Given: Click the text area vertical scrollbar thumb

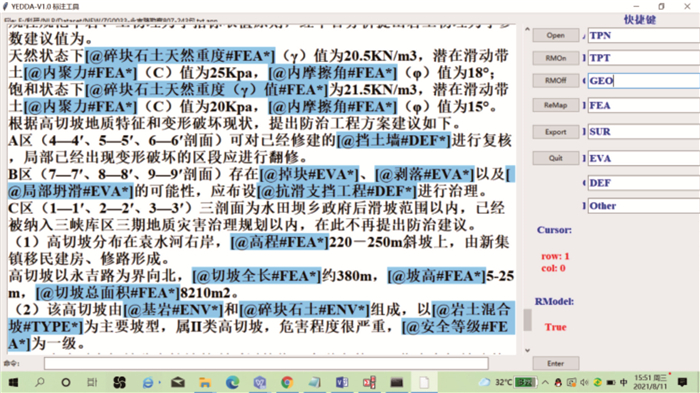Looking at the screenshot, I should click(x=527, y=320).
